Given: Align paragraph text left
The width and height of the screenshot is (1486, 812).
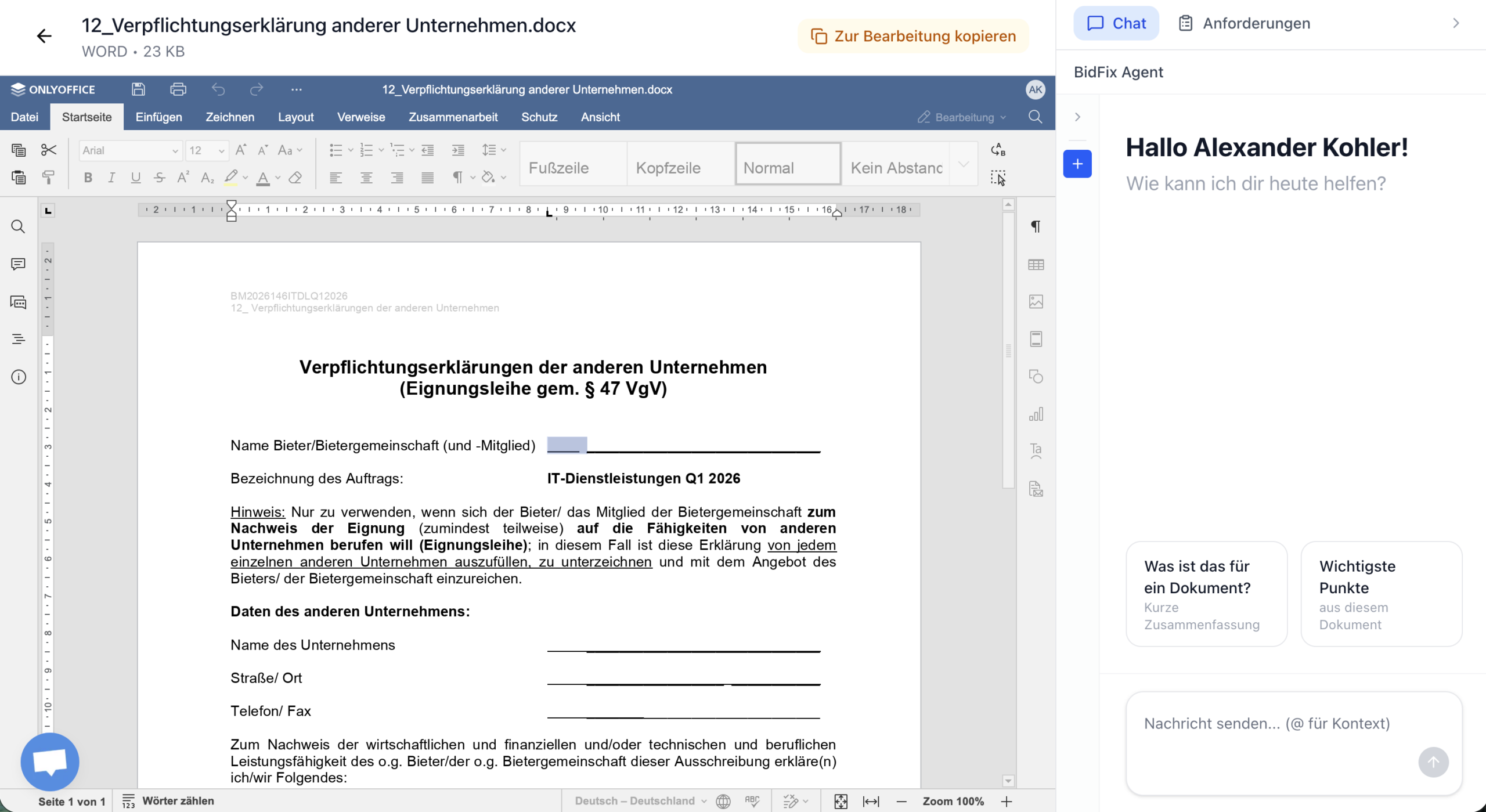Looking at the screenshot, I should click(x=336, y=178).
